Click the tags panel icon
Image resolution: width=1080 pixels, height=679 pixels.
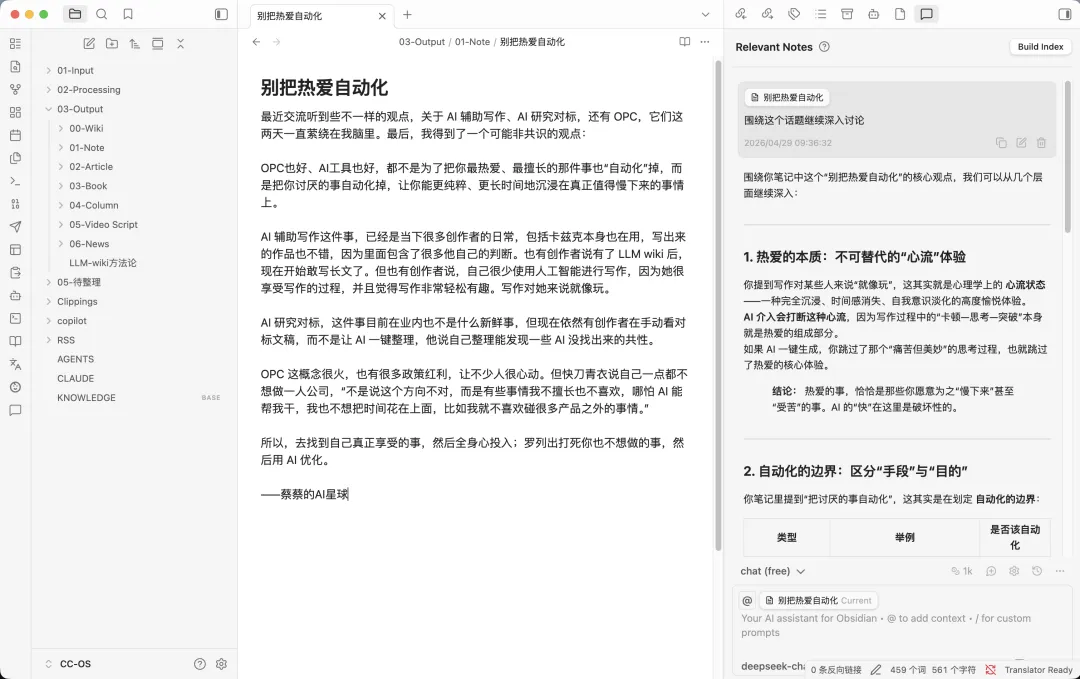coord(794,14)
